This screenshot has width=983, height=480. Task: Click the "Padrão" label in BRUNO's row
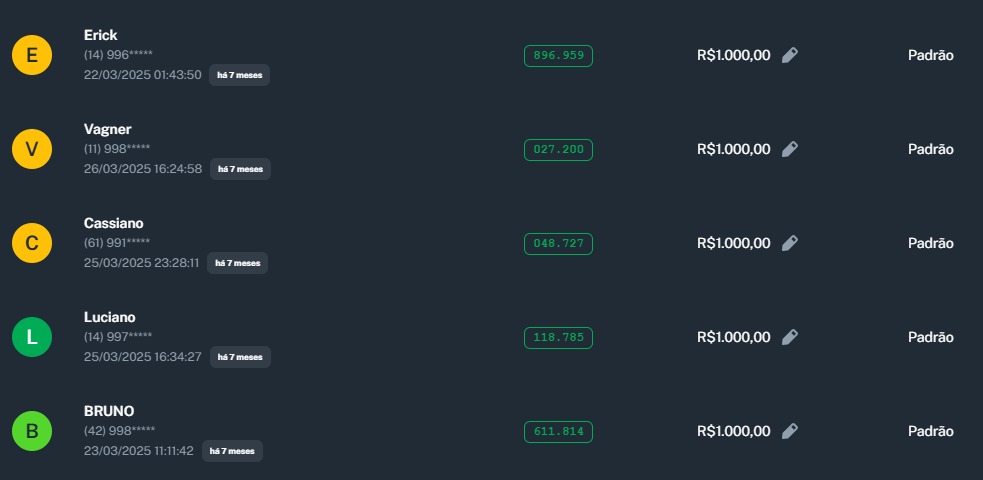point(930,431)
